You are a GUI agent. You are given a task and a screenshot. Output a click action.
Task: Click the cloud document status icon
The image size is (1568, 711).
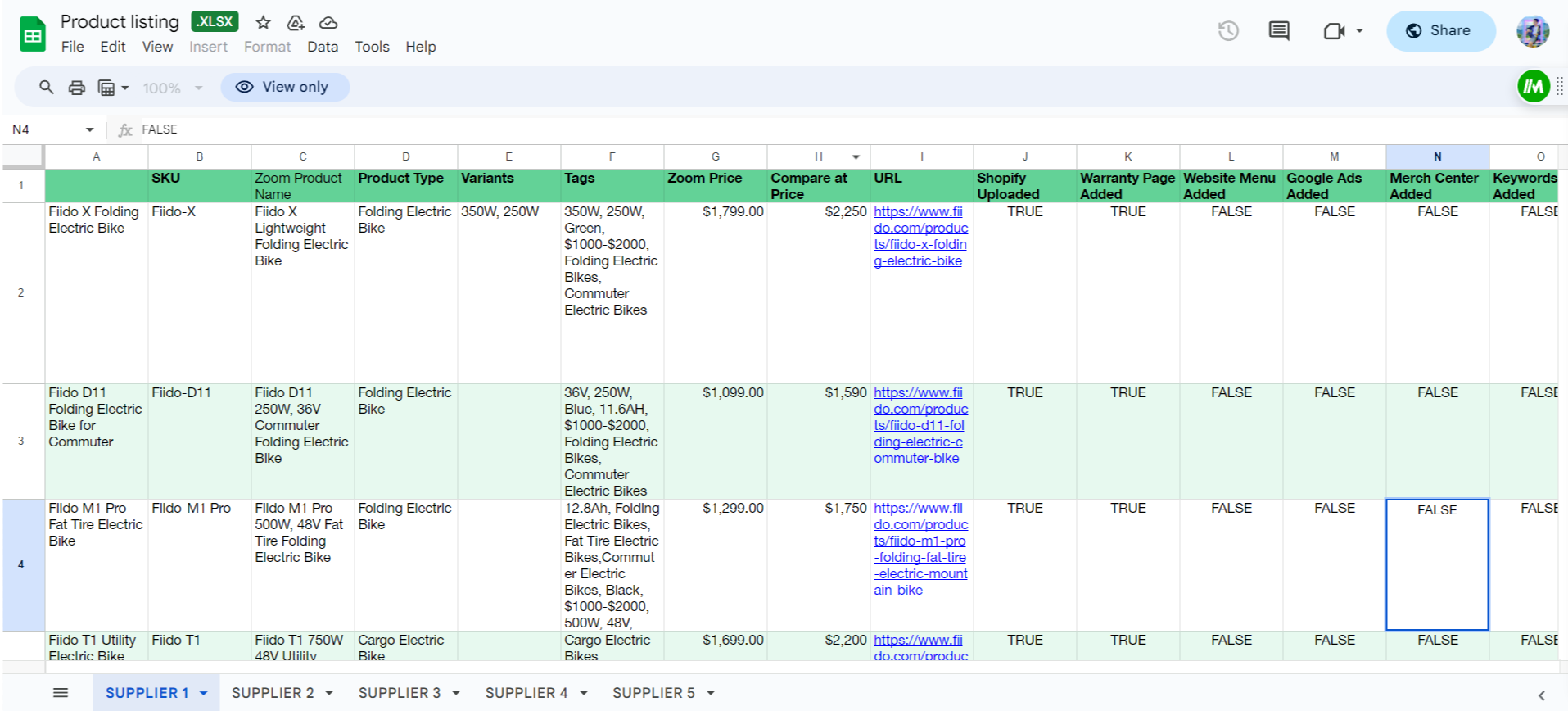pos(328,22)
